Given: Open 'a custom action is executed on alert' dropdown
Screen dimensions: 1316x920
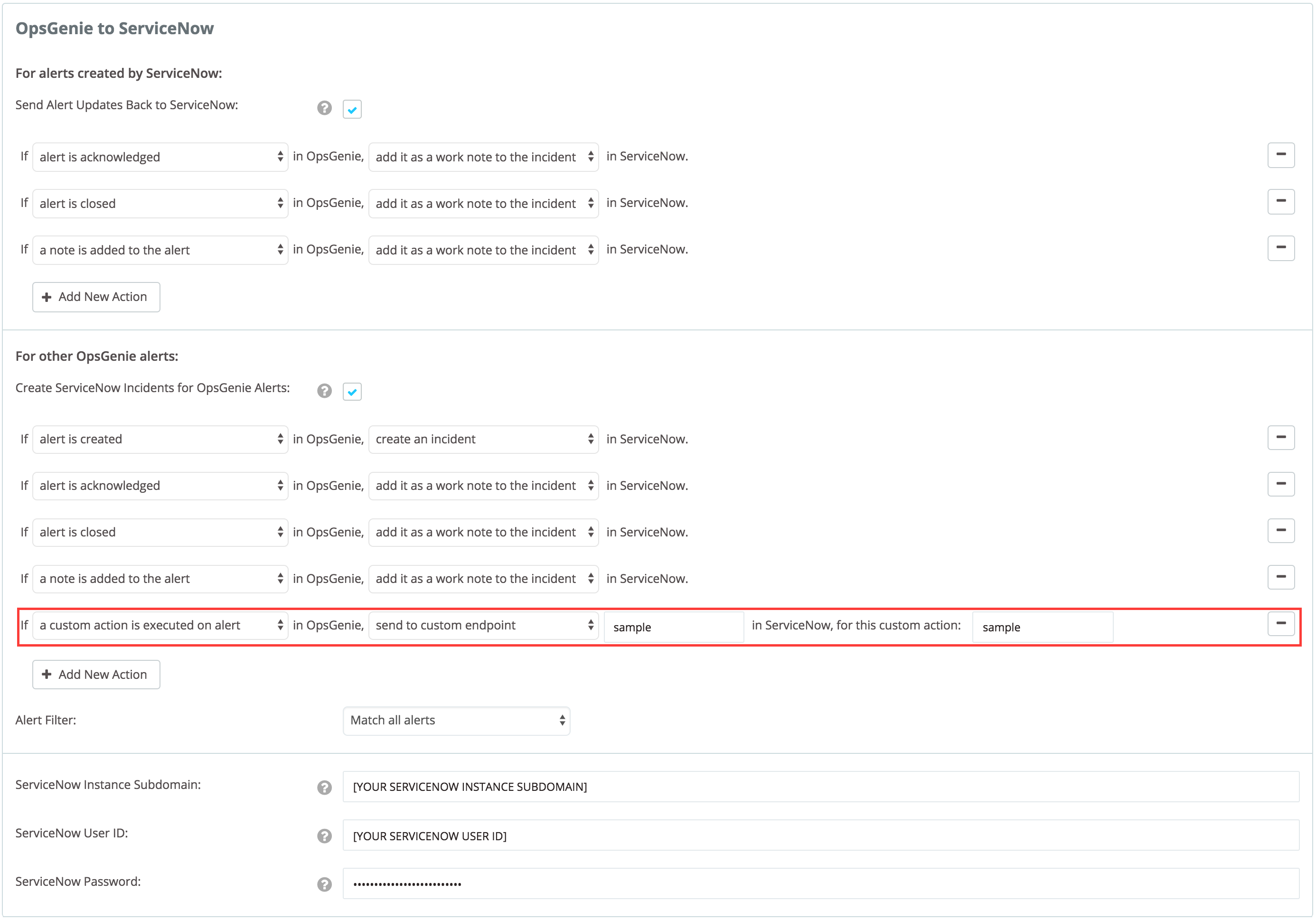Looking at the screenshot, I should click(160, 625).
